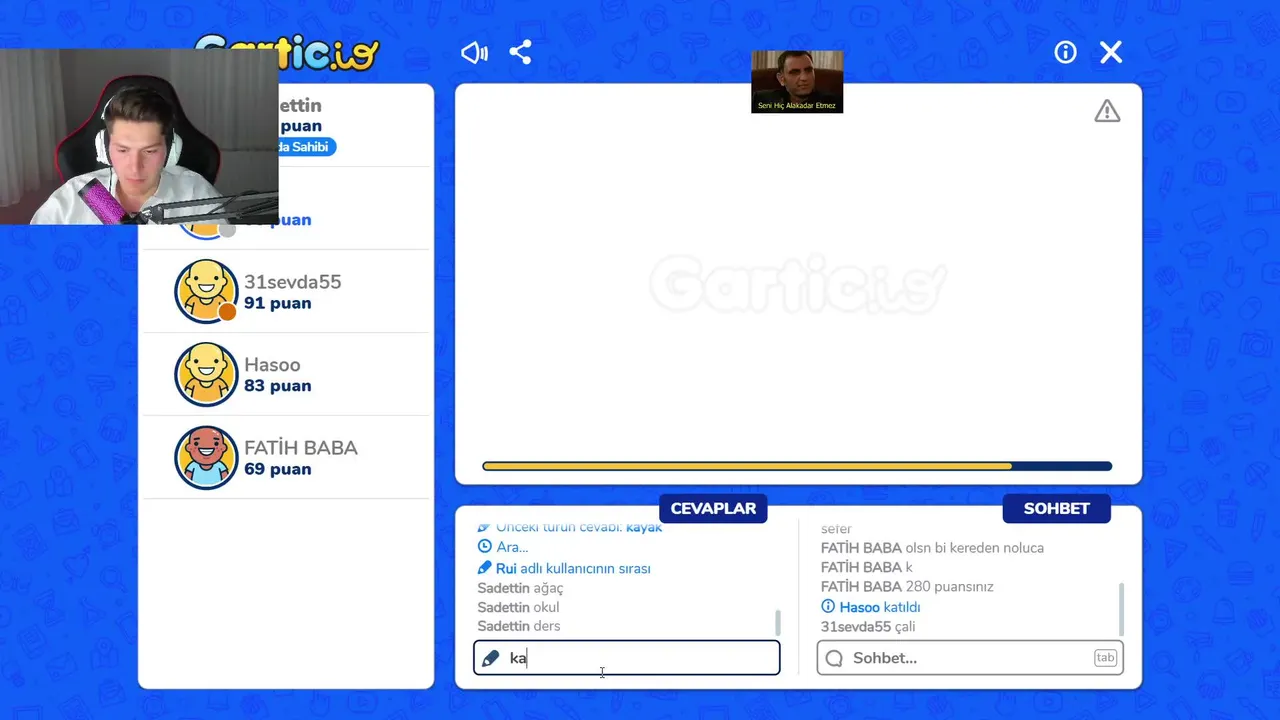Image resolution: width=1280 pixels, height=720 pixels.
Task: Click the drawing canvas area
Action: (x=798, y=284)
